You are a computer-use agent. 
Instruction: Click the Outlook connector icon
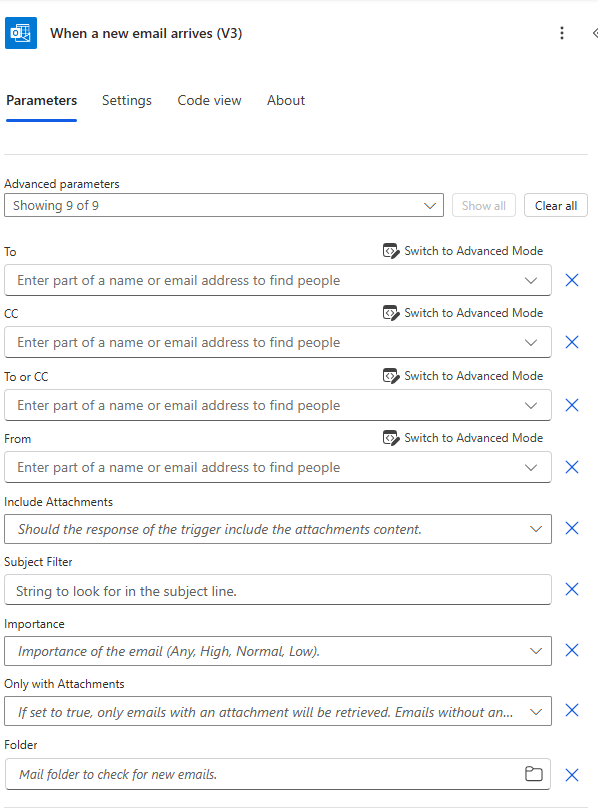pyautogui.click(x=21, y=33)
